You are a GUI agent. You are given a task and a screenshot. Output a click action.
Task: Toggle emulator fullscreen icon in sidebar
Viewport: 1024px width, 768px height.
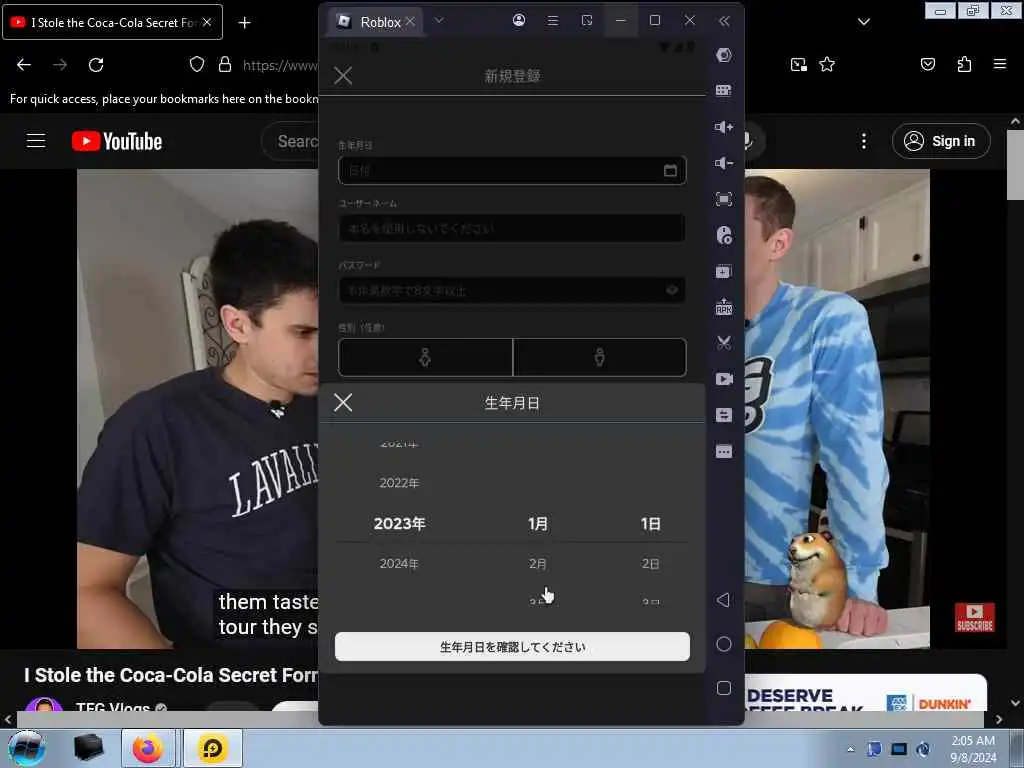coord(724,199)
